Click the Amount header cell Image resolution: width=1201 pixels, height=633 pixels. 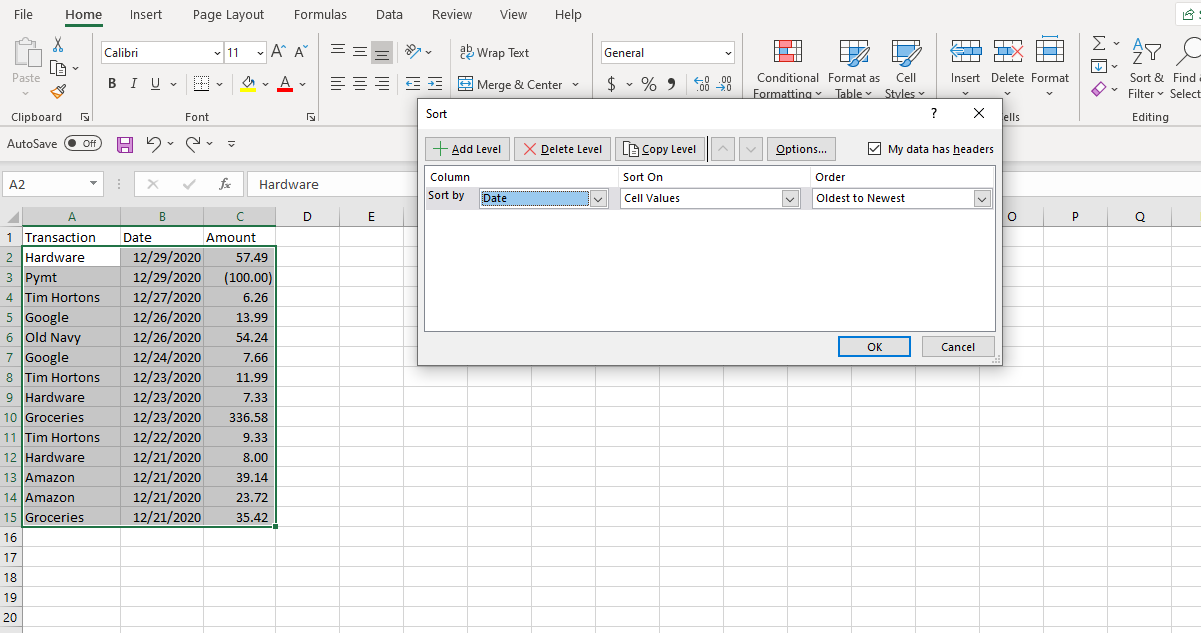[x=240, y=237]
